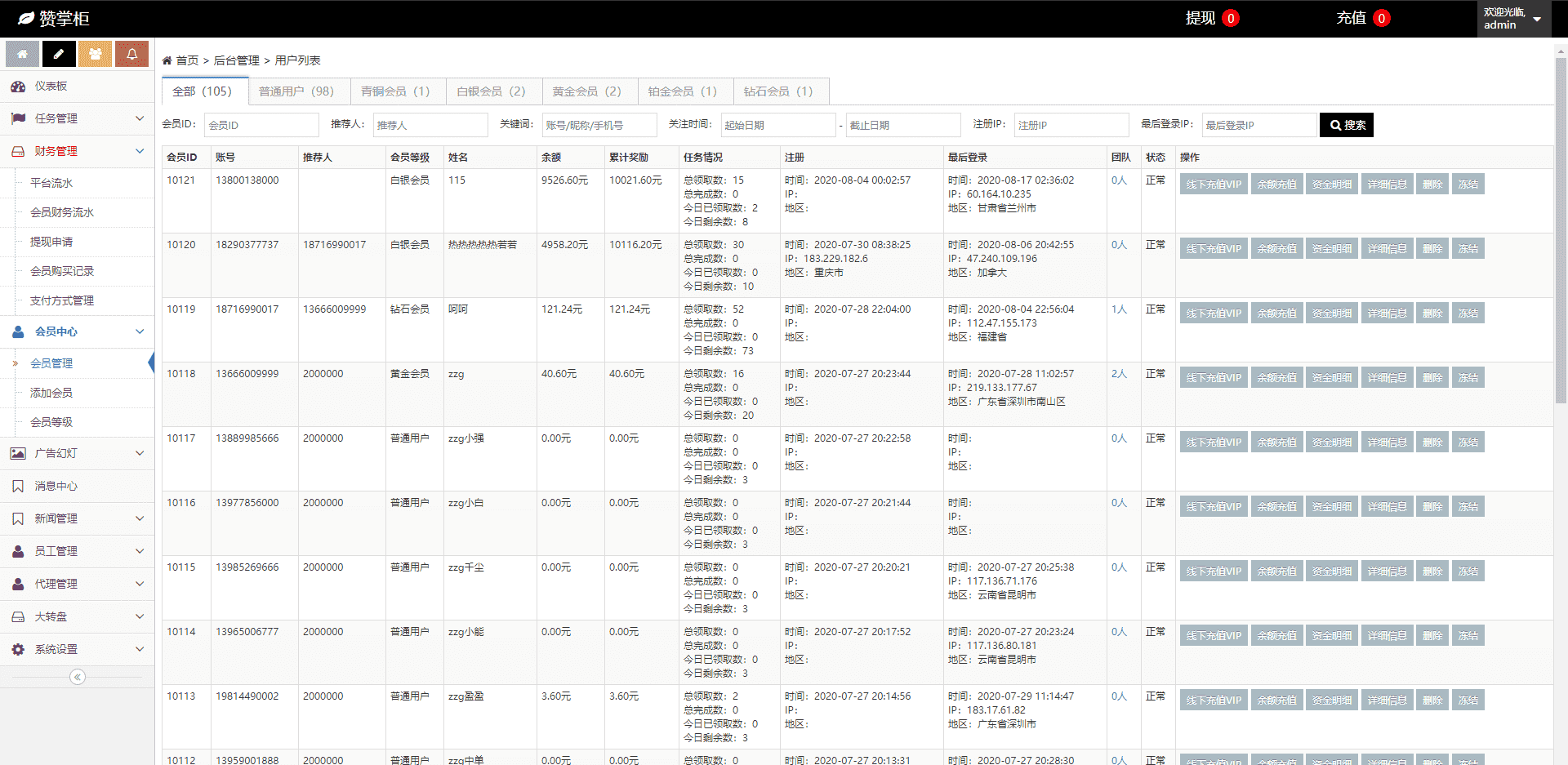1568x765 pixels.
Task: Expand the 大转盘 sidebar menu
Action: coord(77,616)
